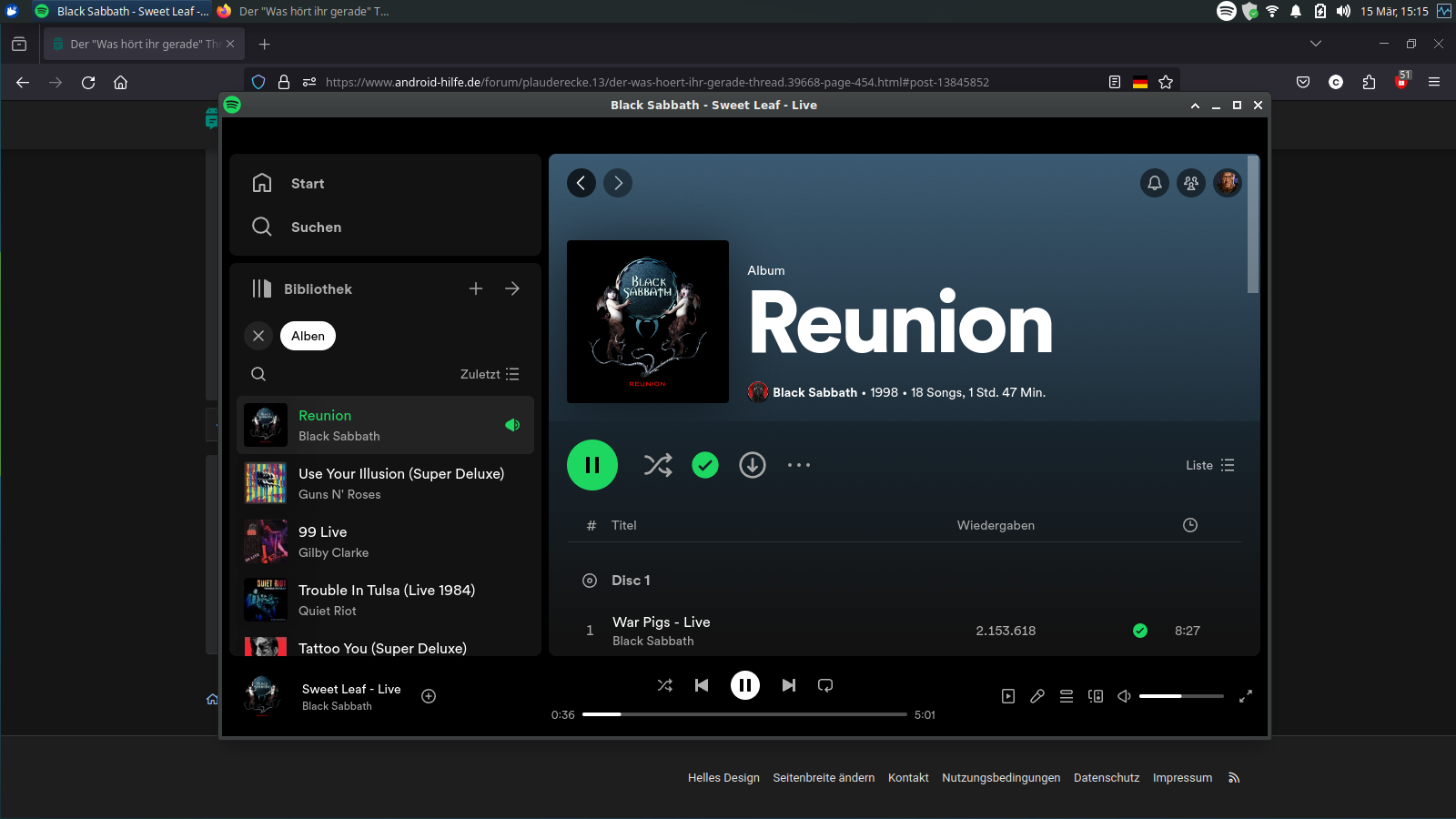Toggle repeat in the player bar
Image resolution: width=1456 pixels, height=819 pixels.
825,685
